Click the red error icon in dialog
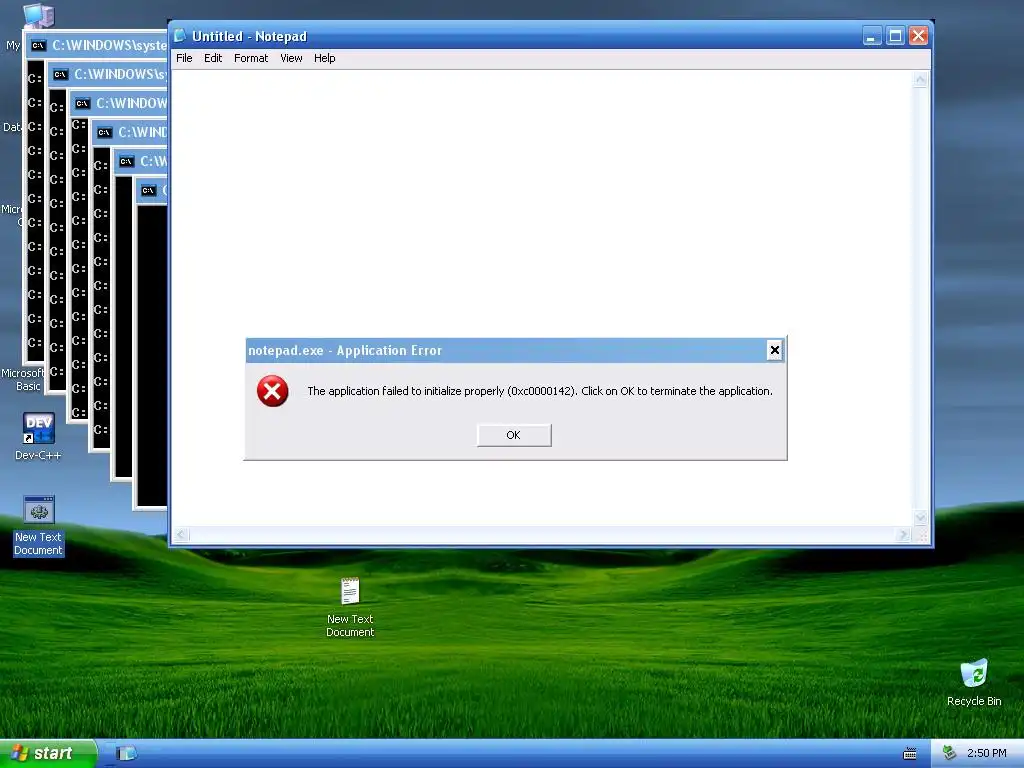 [272, 391]
